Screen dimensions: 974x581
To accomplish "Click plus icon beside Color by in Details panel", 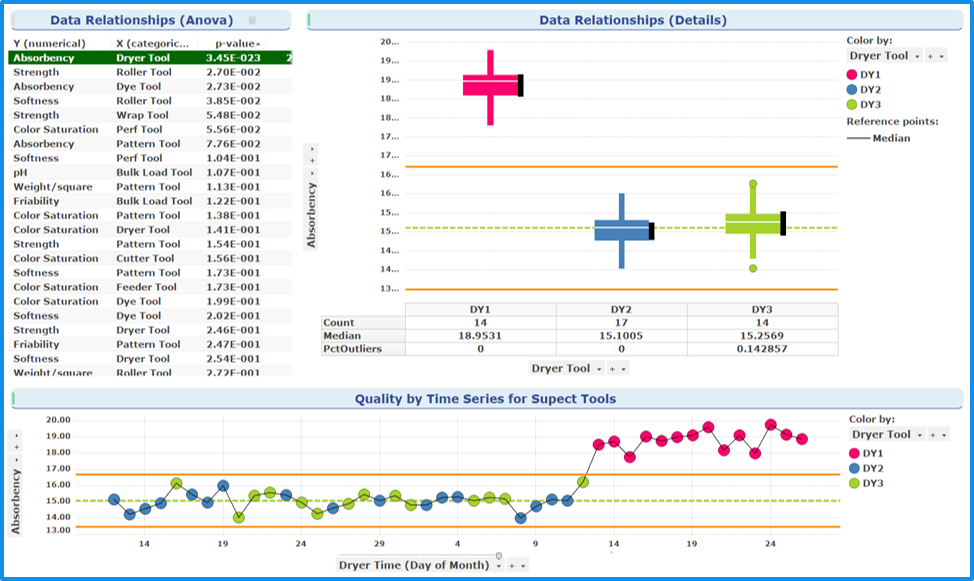I will (930, 56).
